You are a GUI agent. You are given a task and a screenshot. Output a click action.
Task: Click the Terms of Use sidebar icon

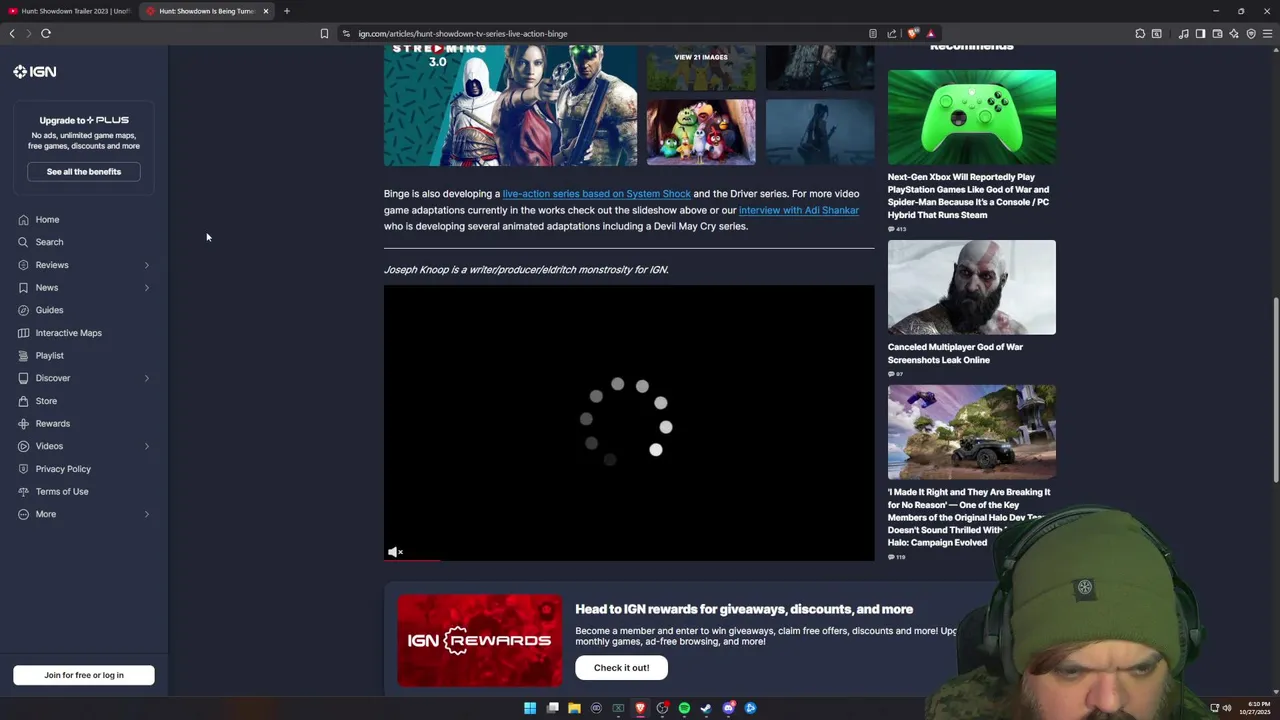23,492
